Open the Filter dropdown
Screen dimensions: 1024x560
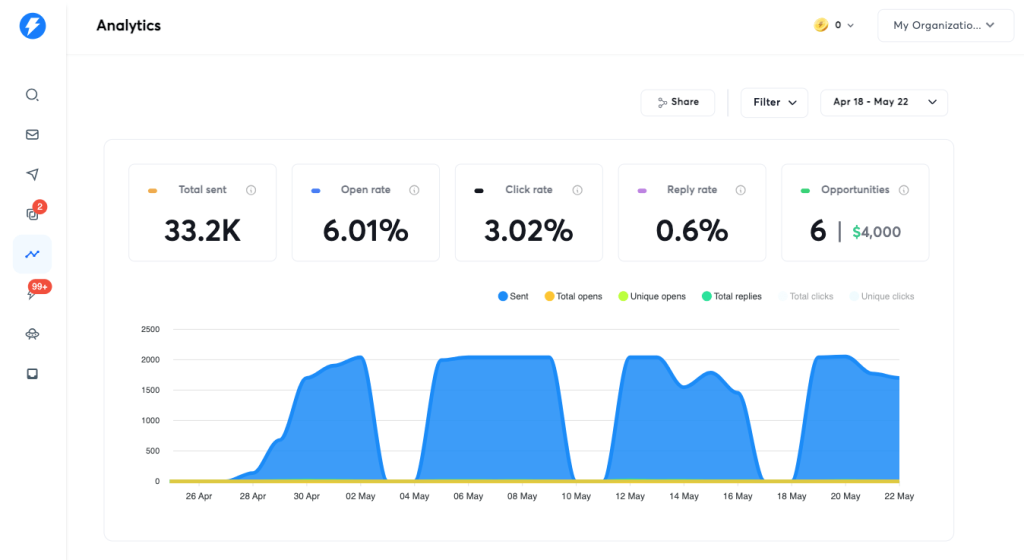pyautogui.click(x=775, y=102)
